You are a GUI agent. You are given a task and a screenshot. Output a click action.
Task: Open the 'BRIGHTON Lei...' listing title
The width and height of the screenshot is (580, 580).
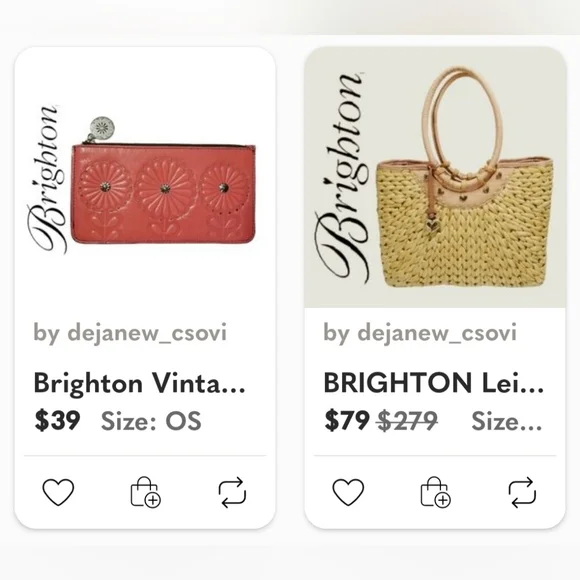[x=434, y=383]
